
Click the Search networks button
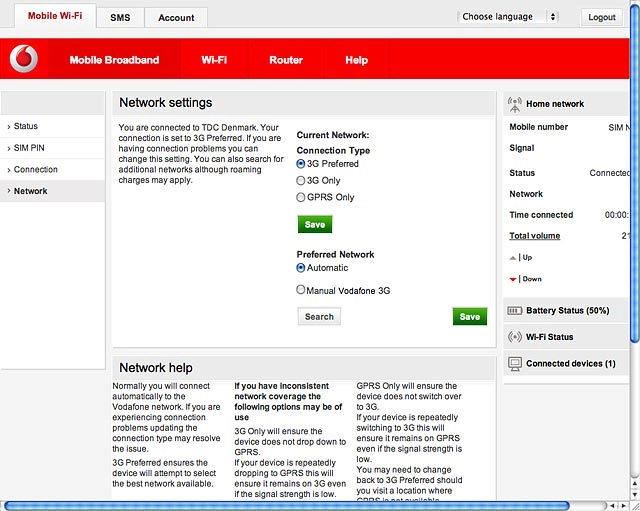[319, 316]
